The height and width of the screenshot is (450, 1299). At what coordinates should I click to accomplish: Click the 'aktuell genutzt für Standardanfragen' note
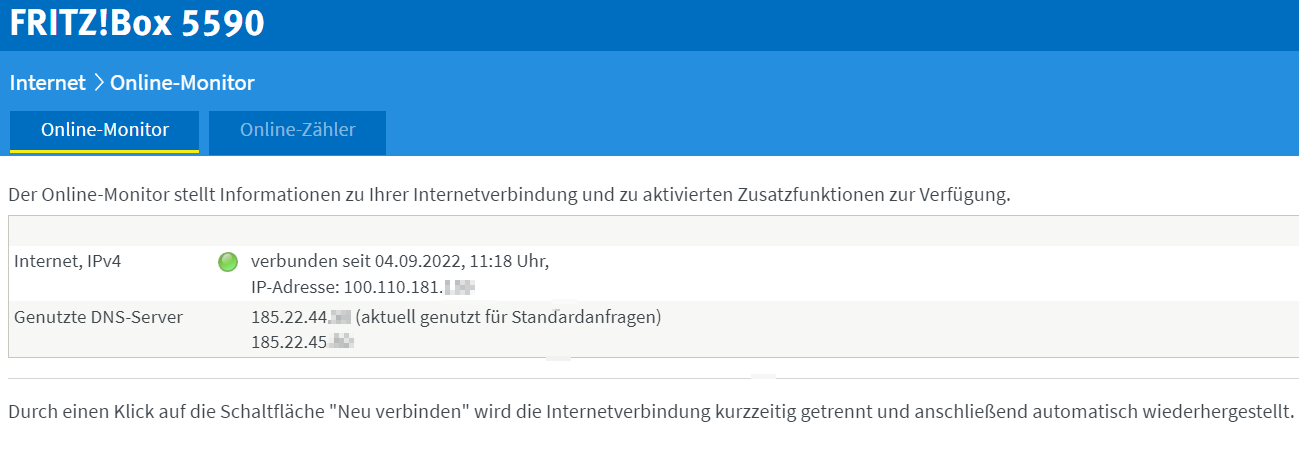[509, 318]
